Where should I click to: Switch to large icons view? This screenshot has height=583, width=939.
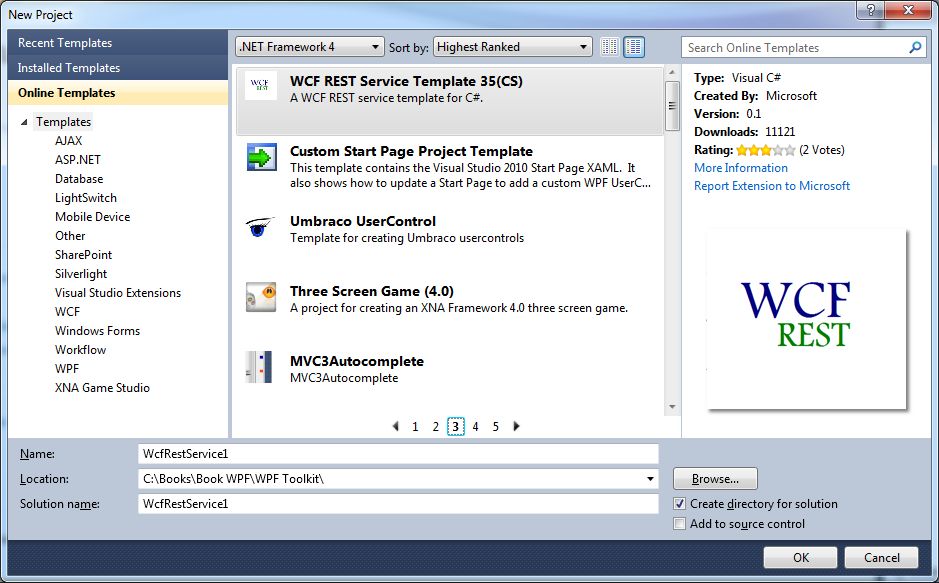(x=634, y=46)
